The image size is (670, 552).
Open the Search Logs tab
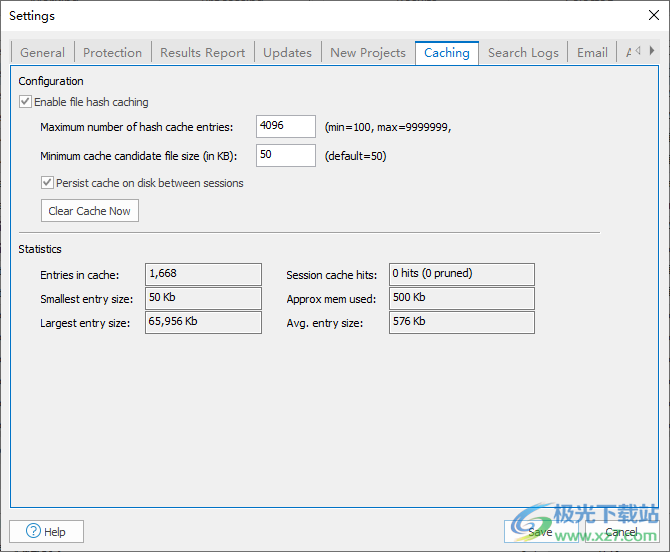[523, 53]
